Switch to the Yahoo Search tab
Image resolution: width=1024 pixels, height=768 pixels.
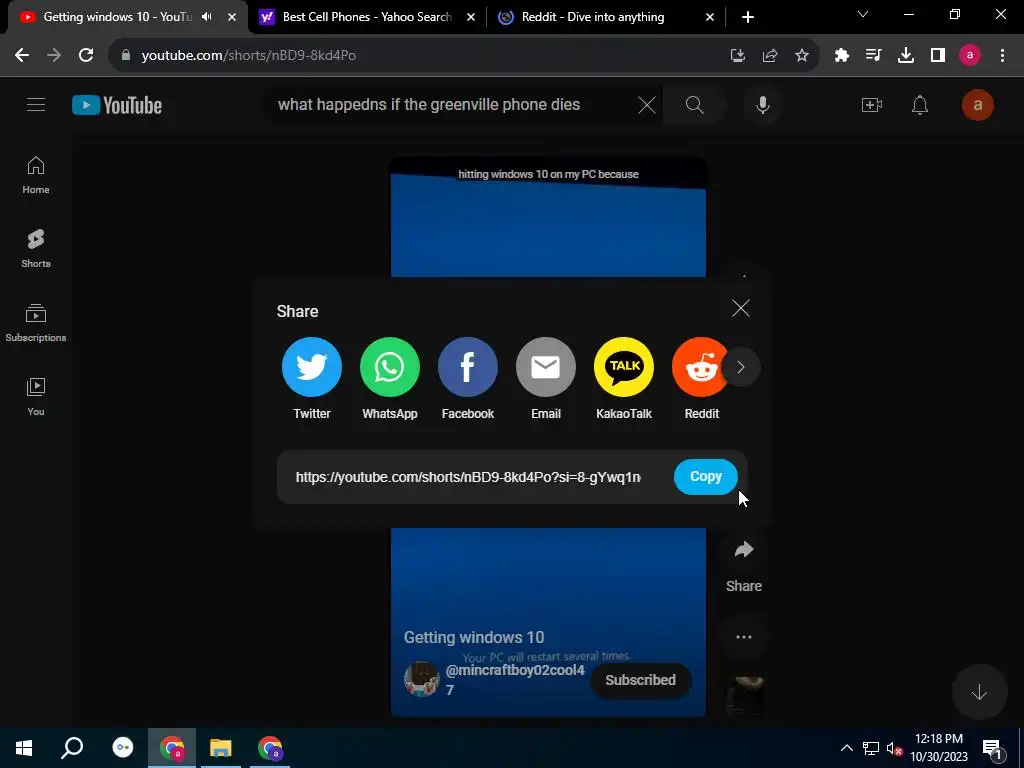coord(367,17)
